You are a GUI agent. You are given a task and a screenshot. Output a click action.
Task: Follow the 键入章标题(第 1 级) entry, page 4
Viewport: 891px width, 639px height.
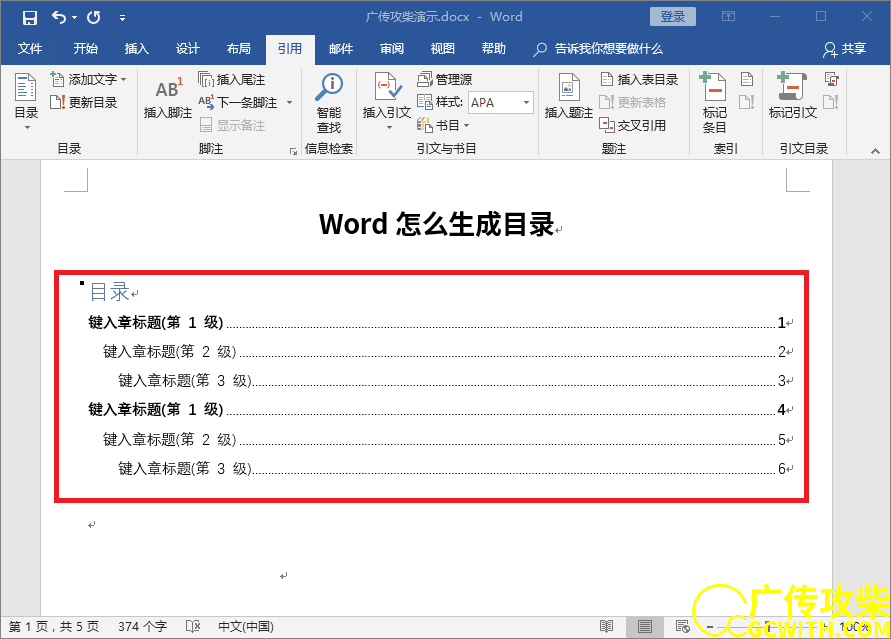440,410
